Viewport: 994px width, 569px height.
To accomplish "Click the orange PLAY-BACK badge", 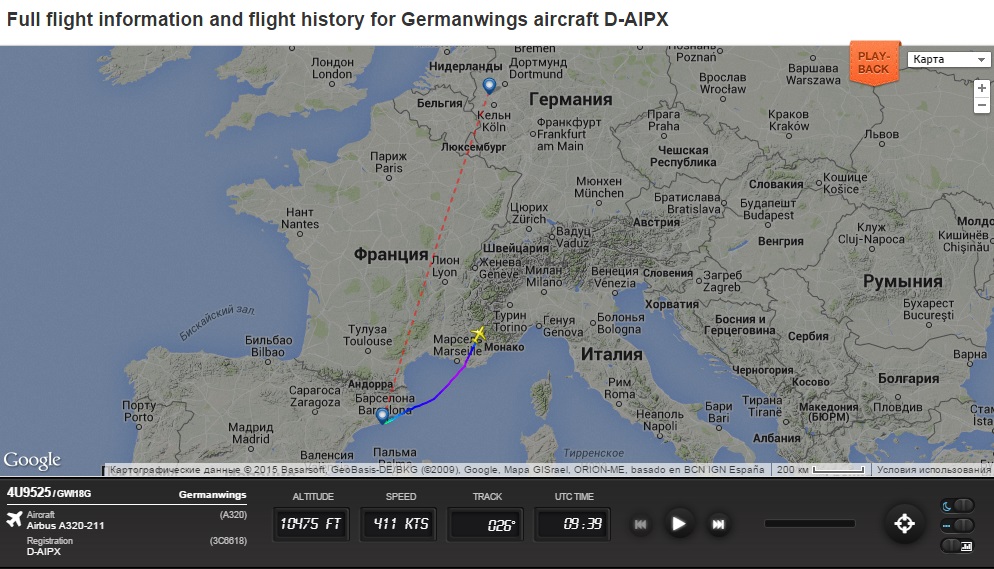I will [874, 62].
